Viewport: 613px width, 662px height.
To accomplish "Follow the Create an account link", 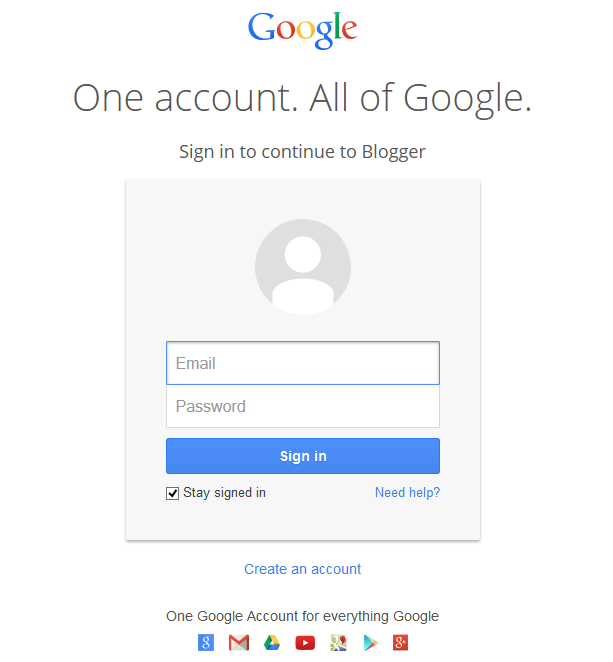I will 303,569.
